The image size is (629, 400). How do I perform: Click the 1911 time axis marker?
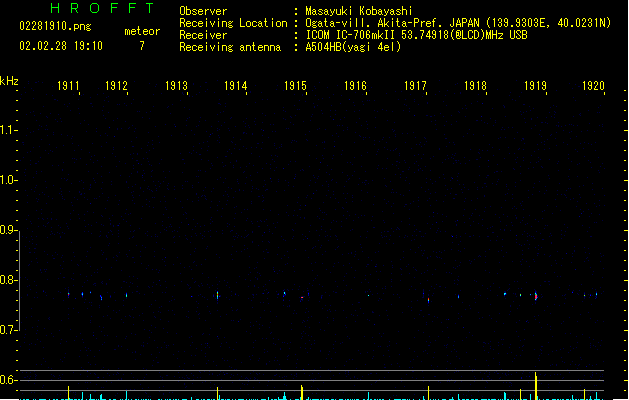point(68,86)
